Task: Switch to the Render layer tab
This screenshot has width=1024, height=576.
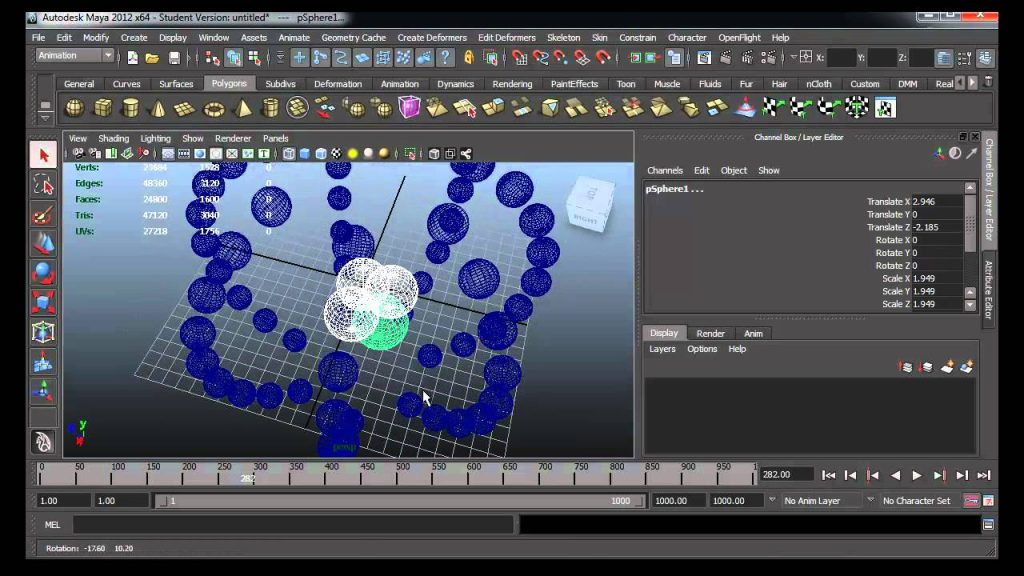Action: click(x=710, y=333)
